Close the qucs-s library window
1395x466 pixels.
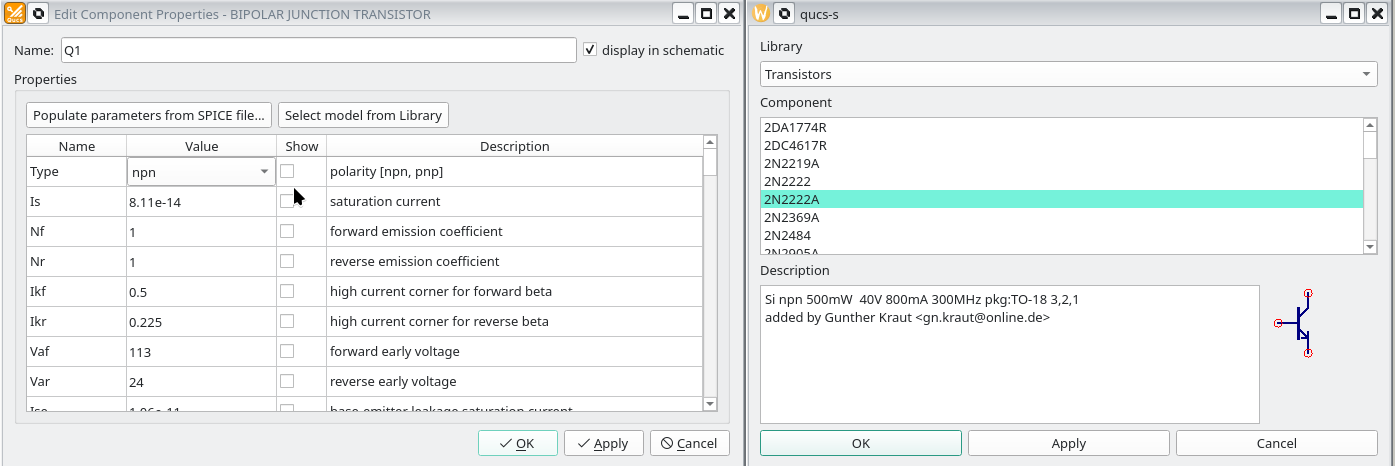(1377, 14)
